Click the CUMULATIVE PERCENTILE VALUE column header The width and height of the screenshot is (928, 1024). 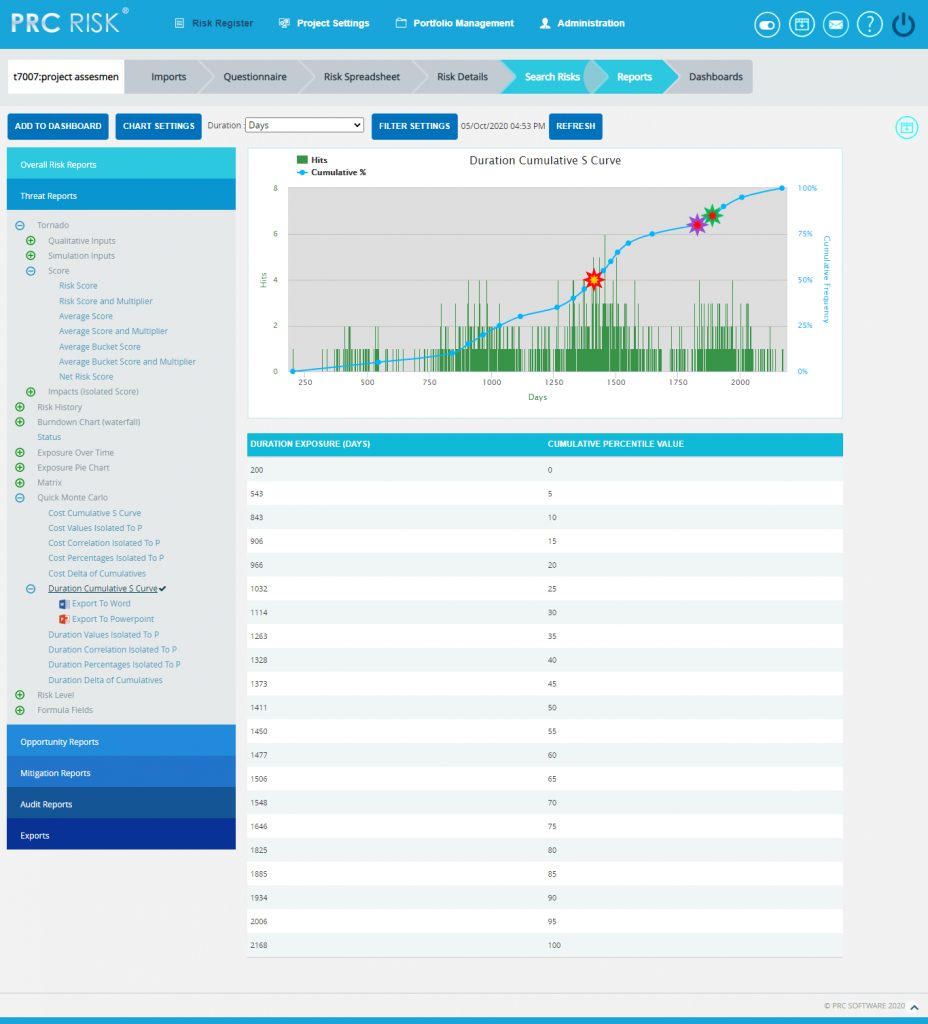click(615, 444)
